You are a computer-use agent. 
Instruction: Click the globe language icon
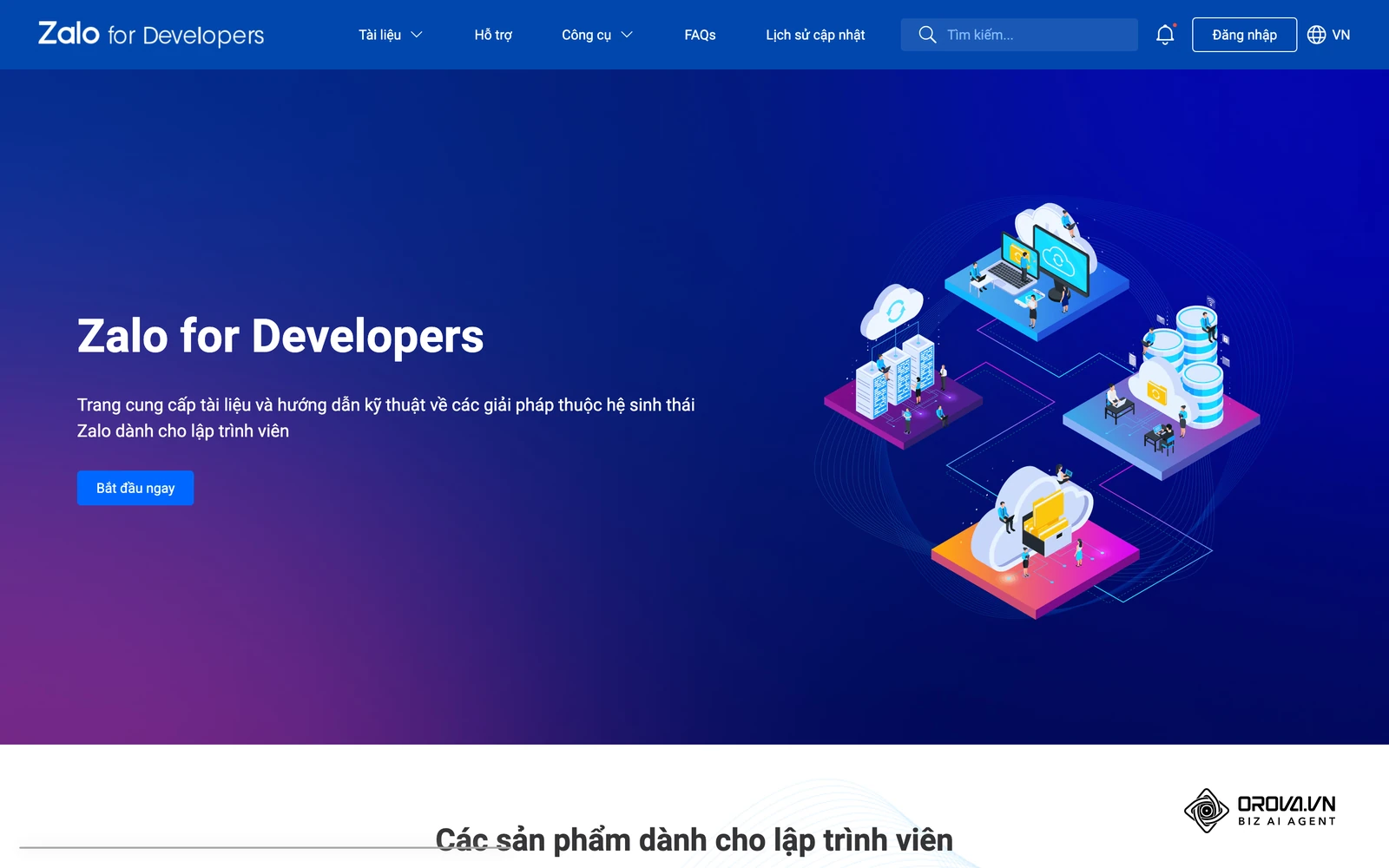1316,35
